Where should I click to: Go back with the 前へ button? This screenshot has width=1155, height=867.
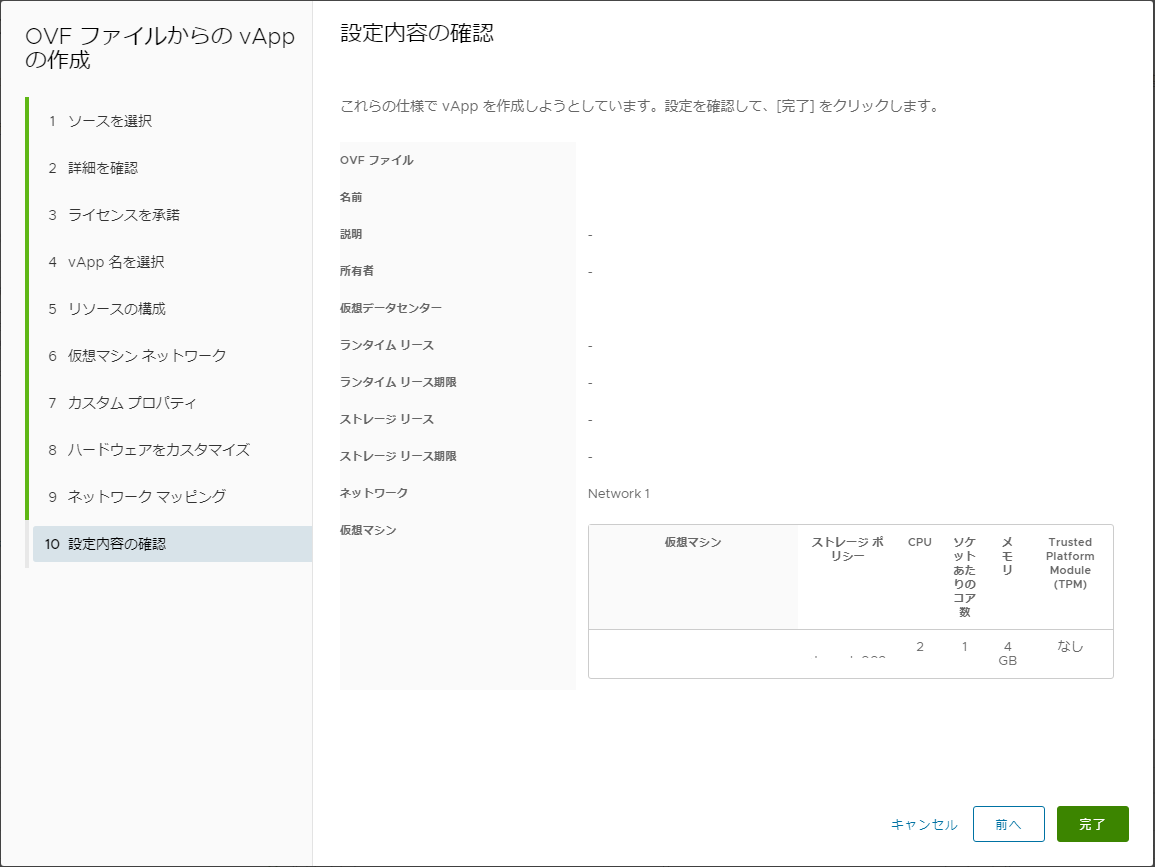(1008, 824)
